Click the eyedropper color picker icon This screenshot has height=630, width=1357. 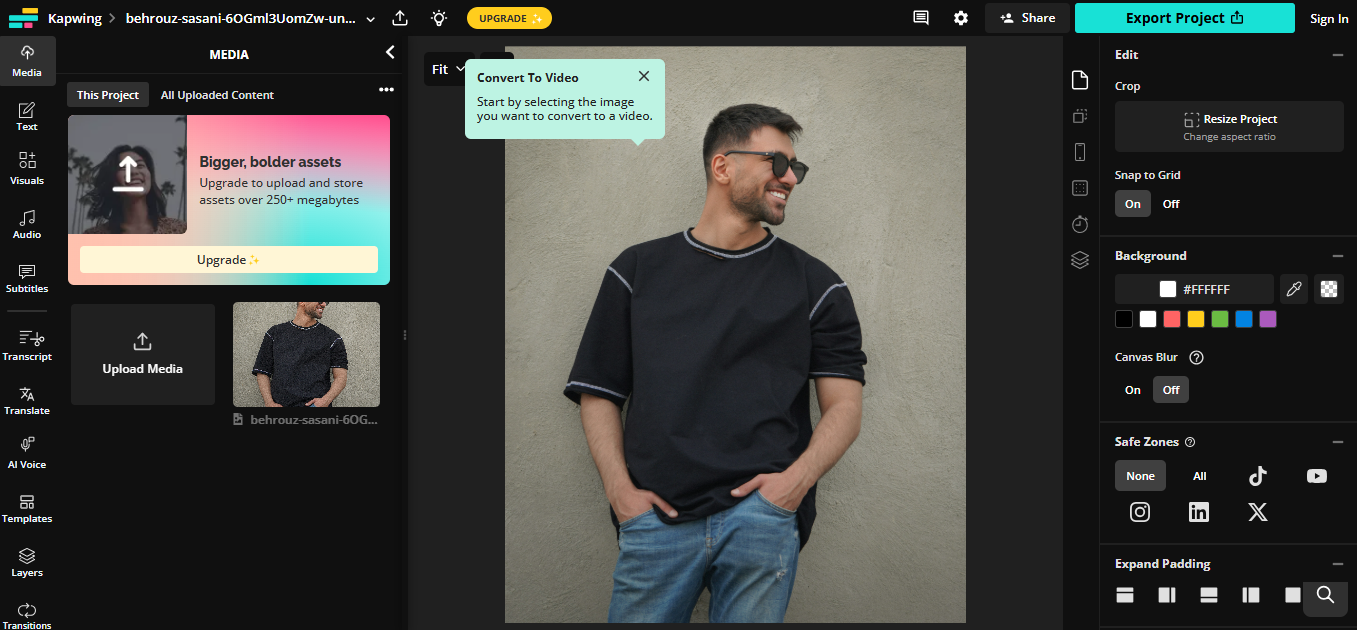(x=1294, y=289)
